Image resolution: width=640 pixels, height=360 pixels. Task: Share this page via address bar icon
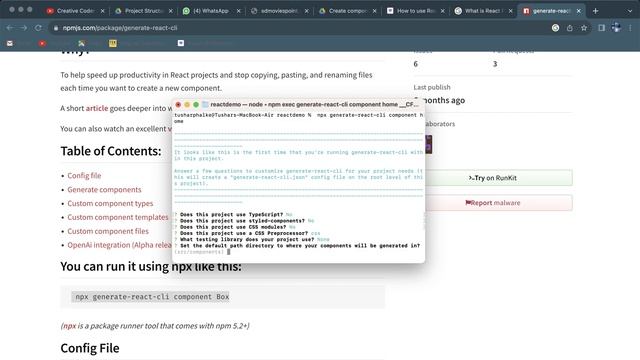point(570,28)
